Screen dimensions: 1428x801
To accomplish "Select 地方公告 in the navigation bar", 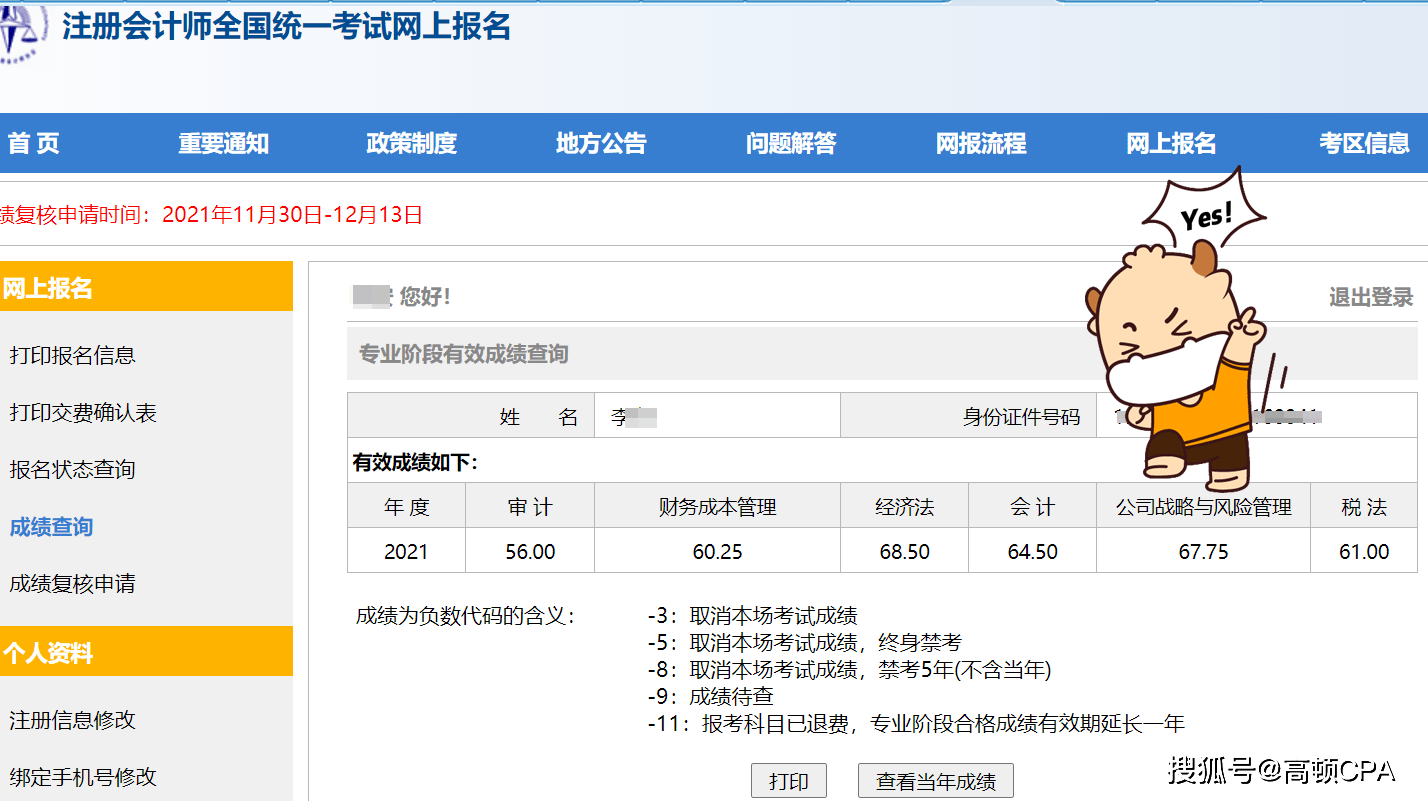I will pyautogui.click(x=601, y=144).
